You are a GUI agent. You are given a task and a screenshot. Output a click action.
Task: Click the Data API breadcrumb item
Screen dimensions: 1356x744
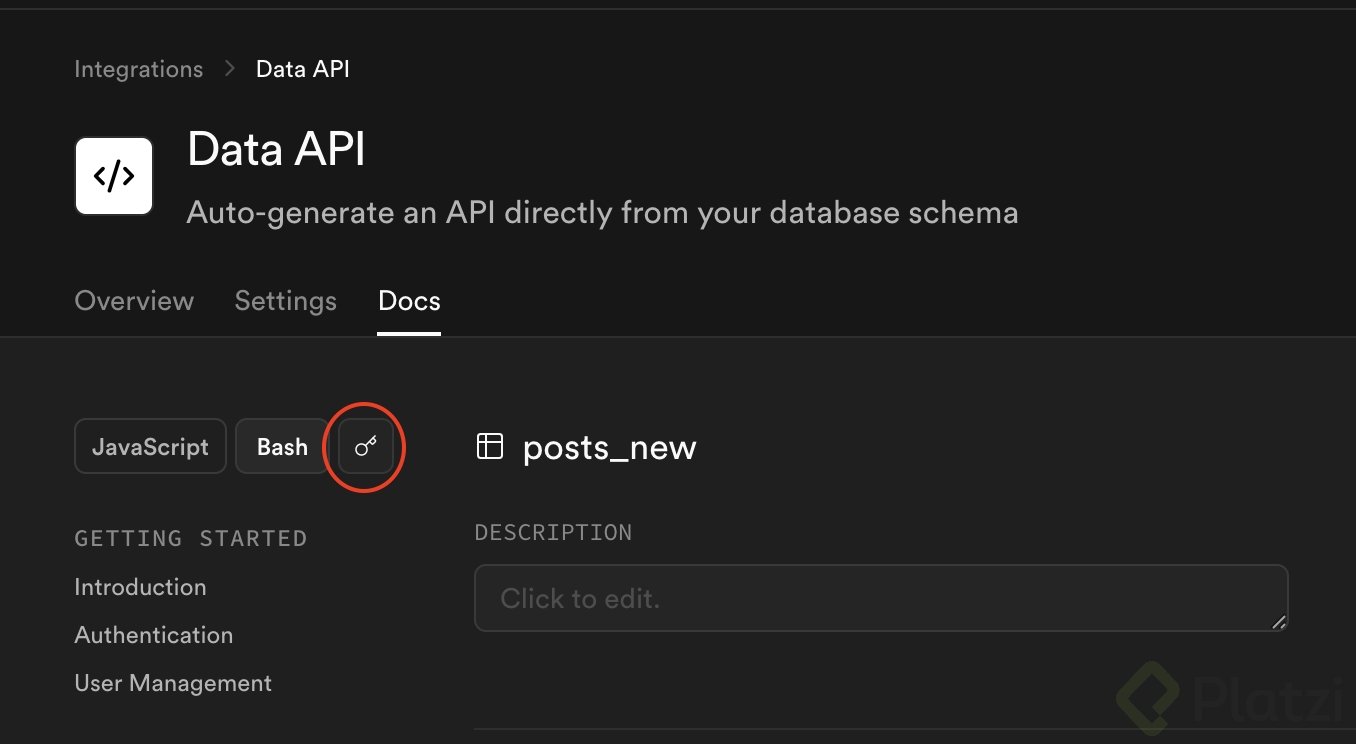pos(303,69)
